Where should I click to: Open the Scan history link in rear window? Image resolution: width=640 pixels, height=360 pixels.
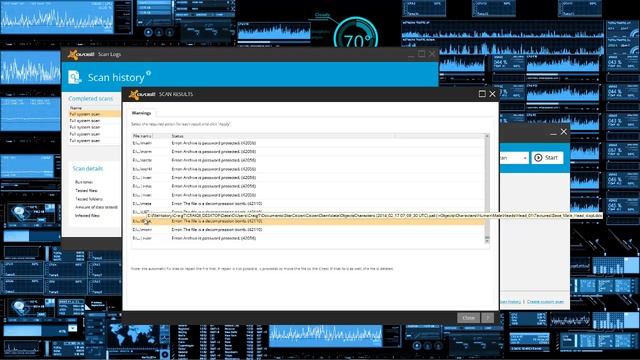(510, 302)
